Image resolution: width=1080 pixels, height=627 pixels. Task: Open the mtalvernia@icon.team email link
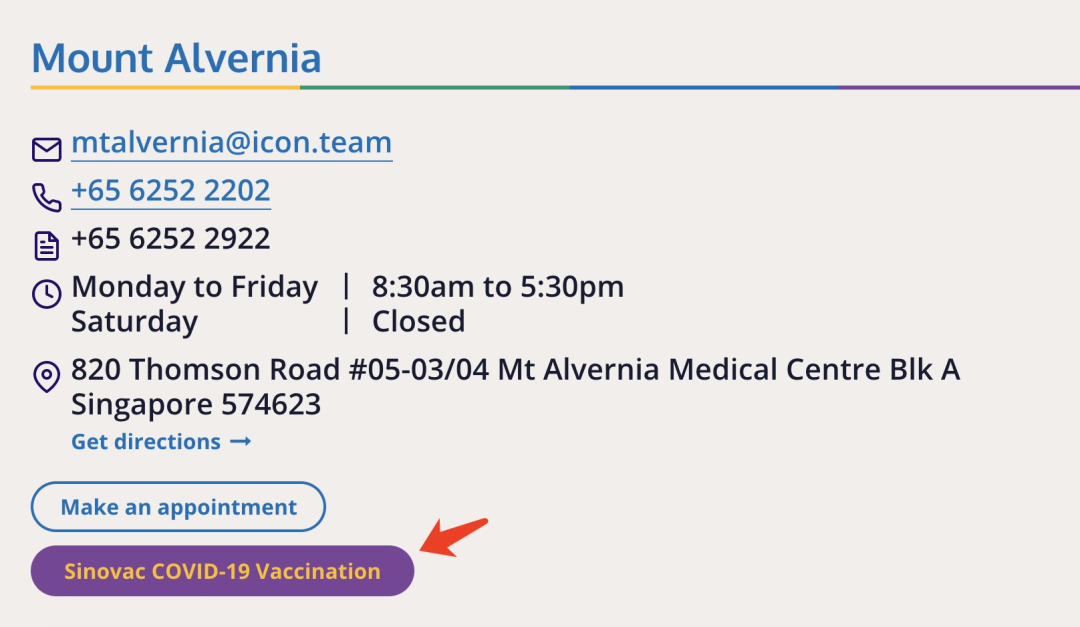(231, 143)
